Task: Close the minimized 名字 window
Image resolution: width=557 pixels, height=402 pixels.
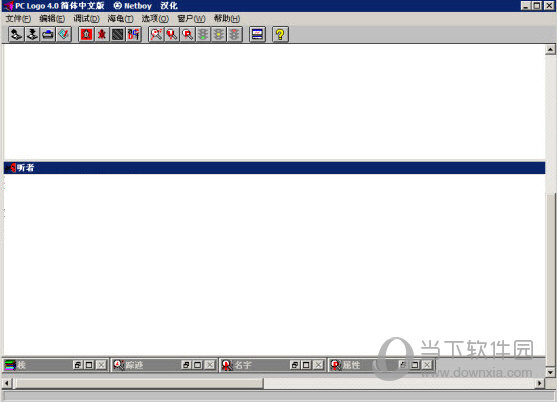Action: point(319,365)
